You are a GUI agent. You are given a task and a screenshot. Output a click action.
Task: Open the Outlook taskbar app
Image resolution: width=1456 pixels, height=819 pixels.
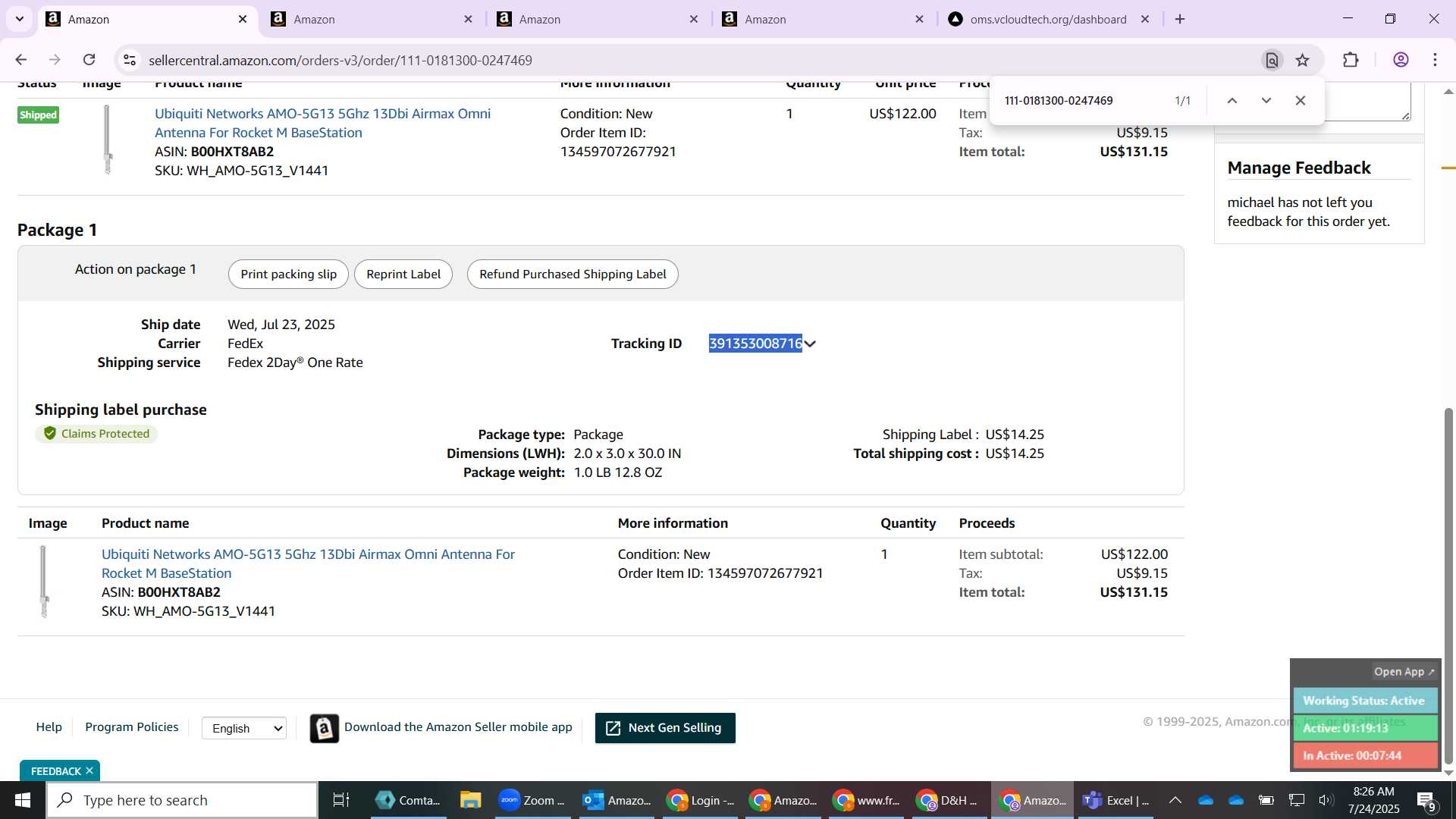pyautogui.click(x=617, y=800)
